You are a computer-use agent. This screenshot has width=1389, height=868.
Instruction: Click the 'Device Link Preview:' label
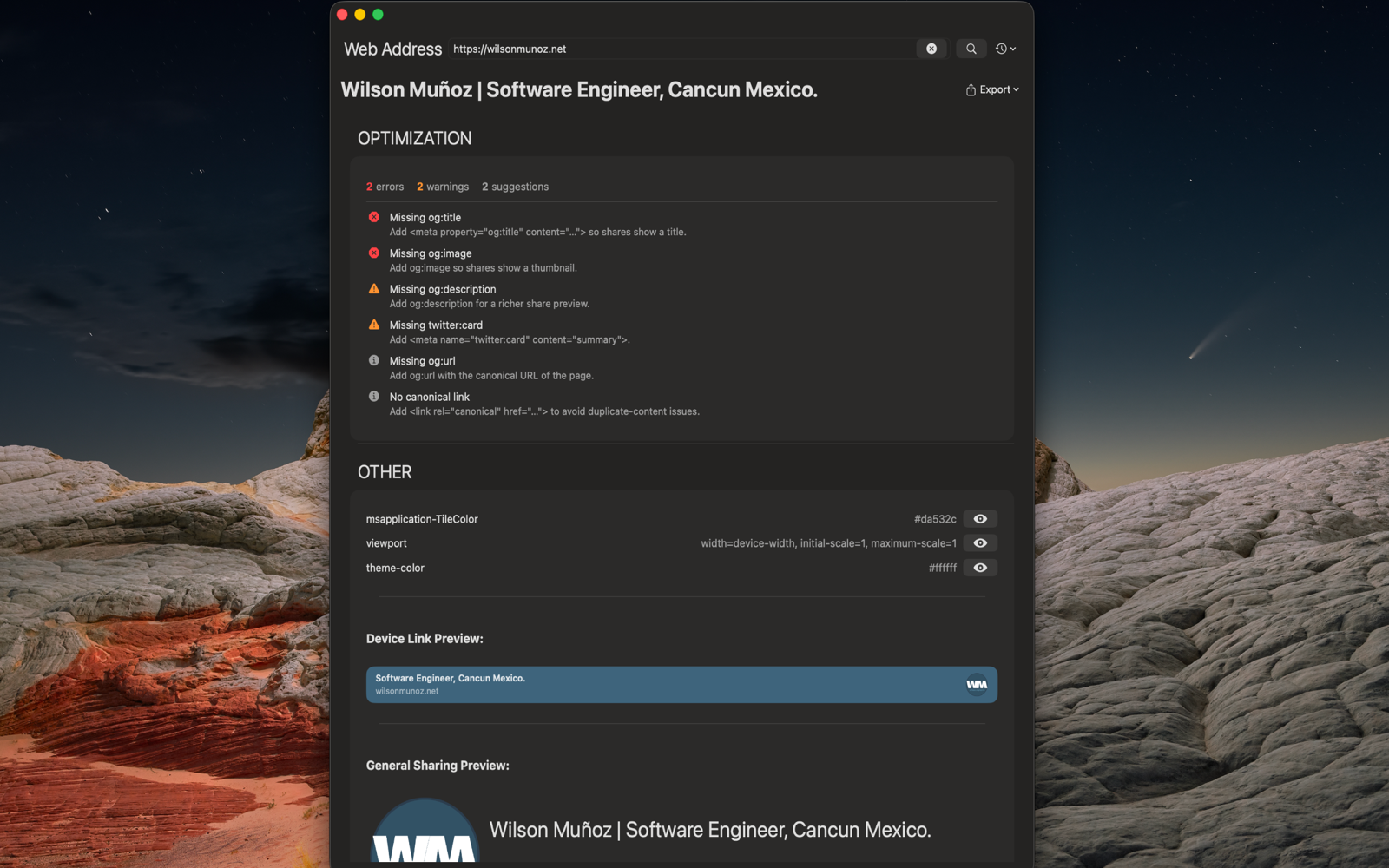425,639
